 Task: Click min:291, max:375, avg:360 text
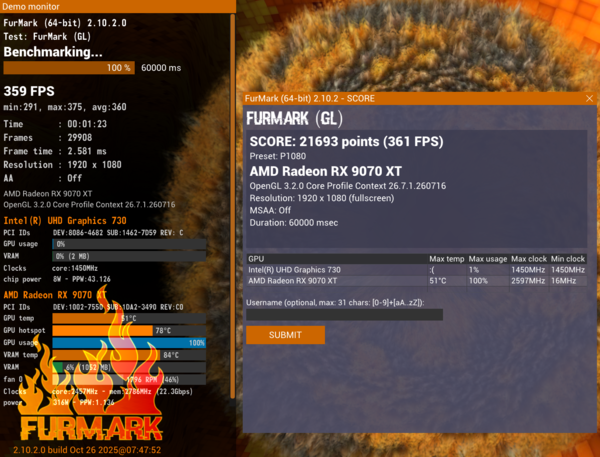point(65,107)
